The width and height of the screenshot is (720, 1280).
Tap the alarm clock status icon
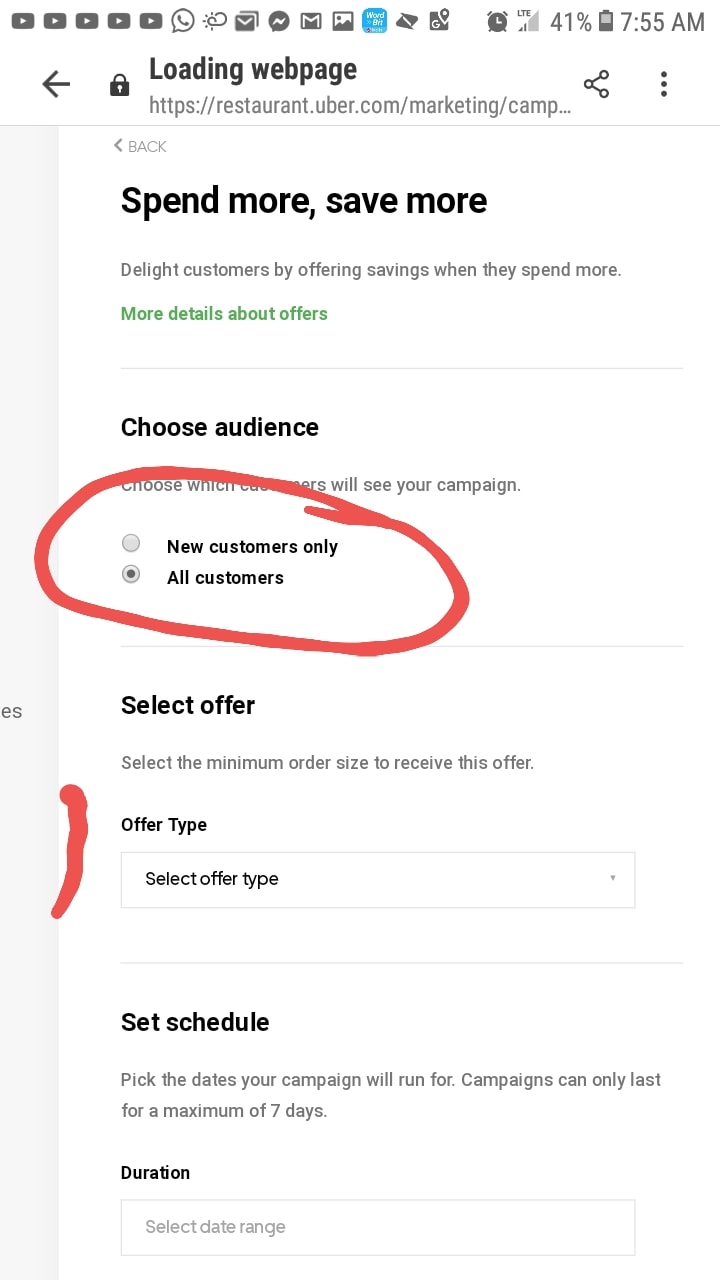tap(496, 21)
